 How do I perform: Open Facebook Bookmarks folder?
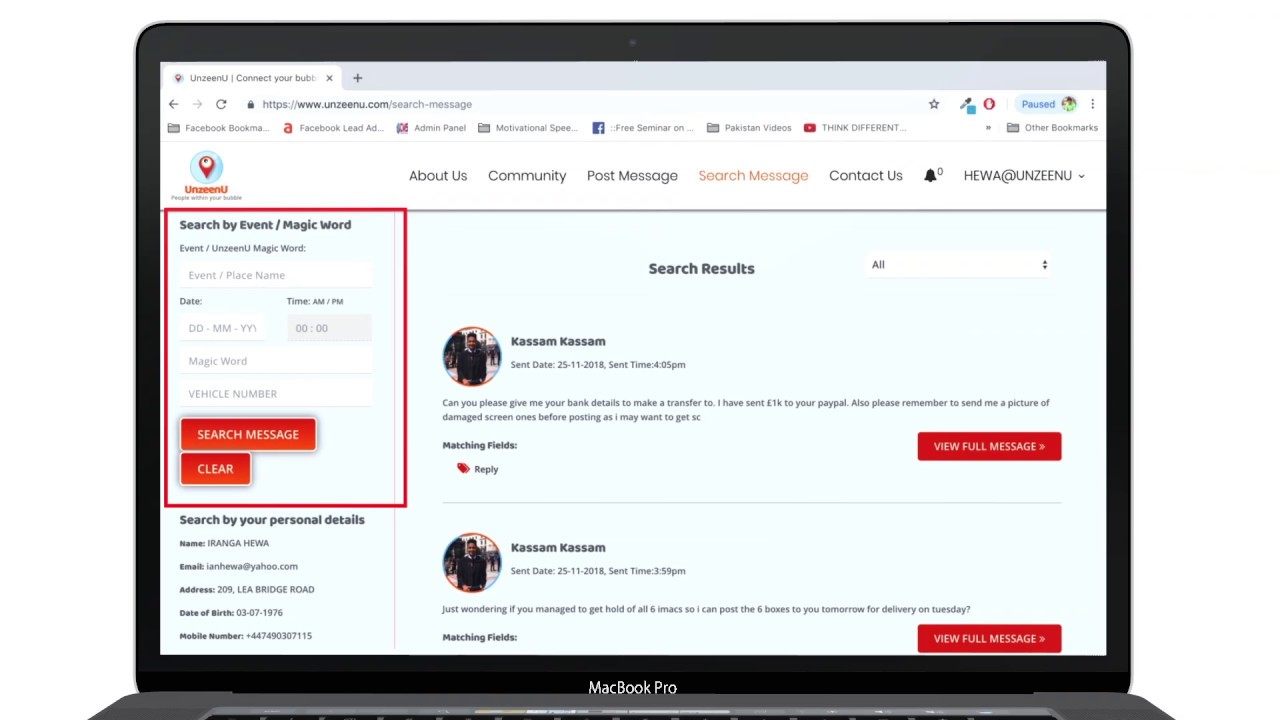[x=219, y=128]
